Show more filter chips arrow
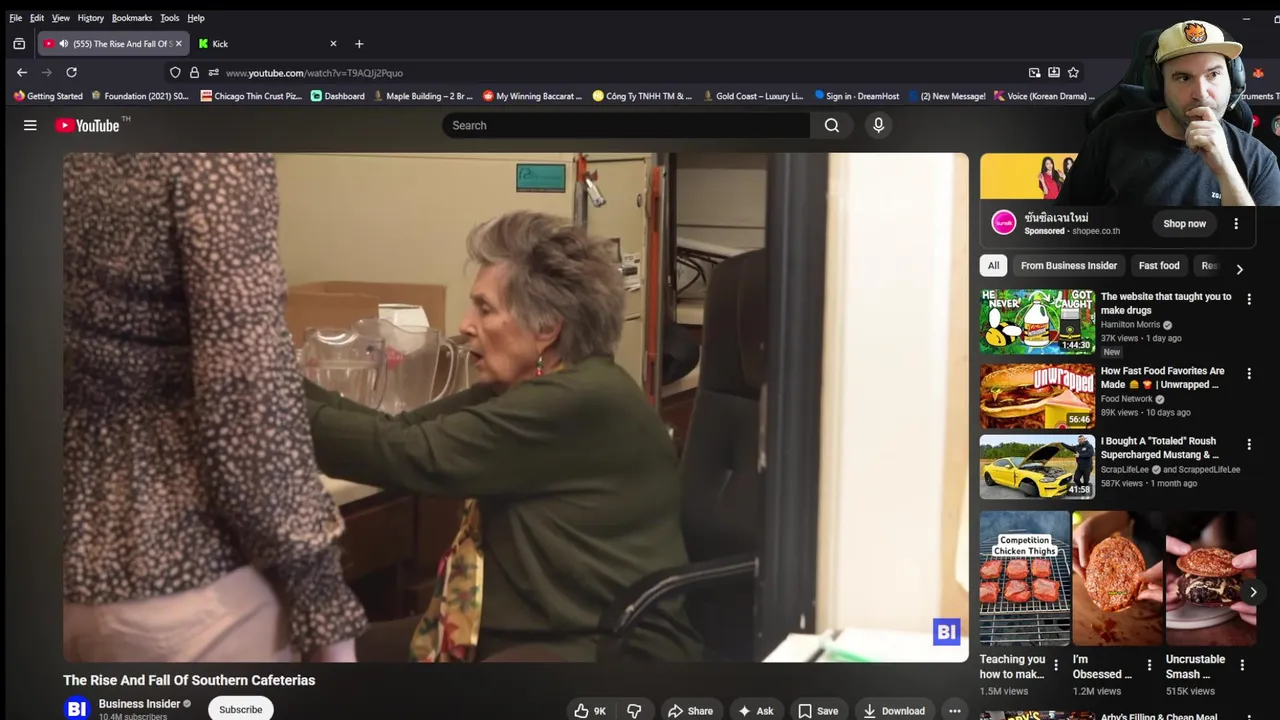The height and width of the screenshot is (720, 1280). point(1239,269)
